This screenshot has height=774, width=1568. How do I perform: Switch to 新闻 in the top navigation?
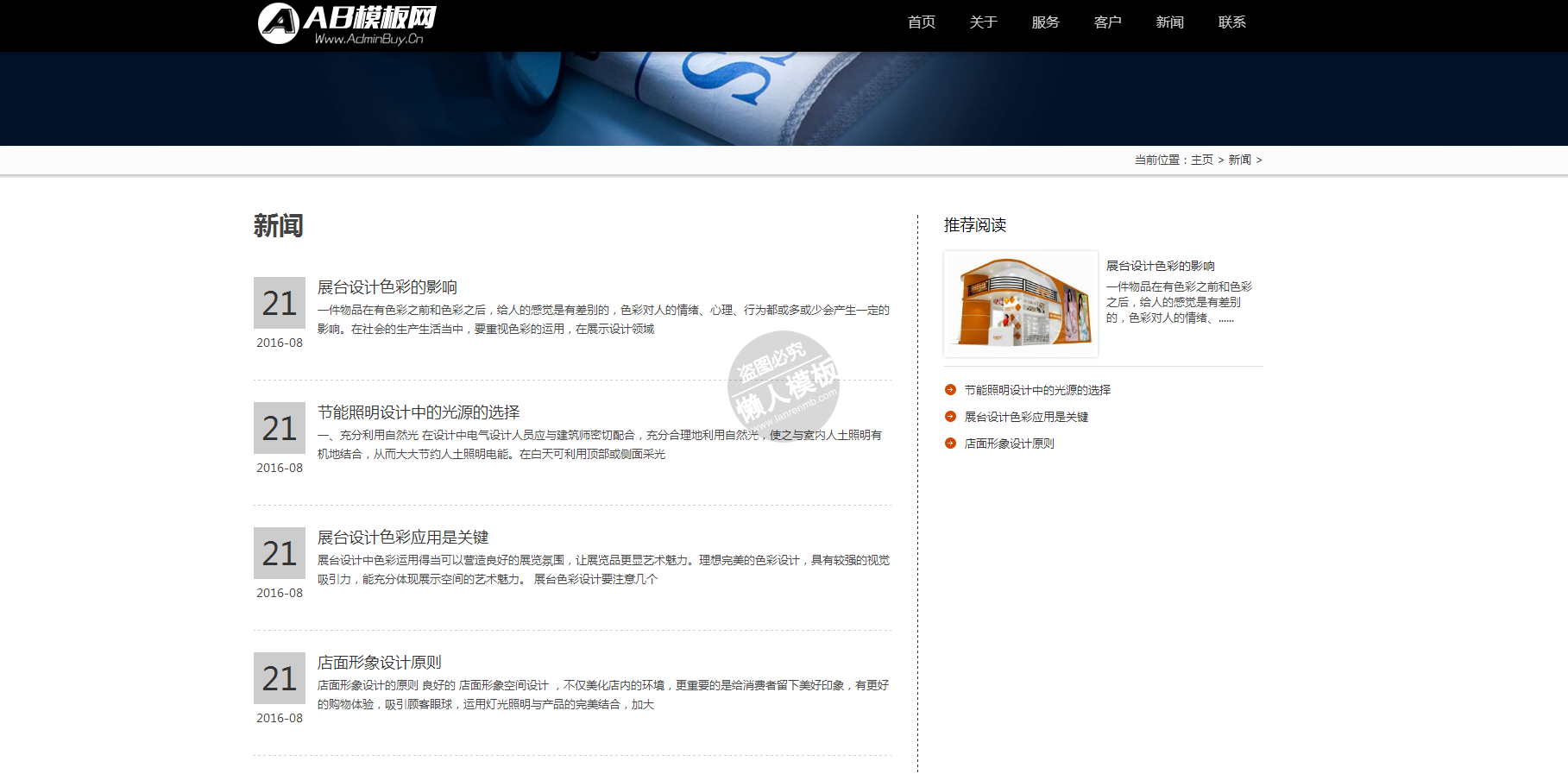pyautogui.click(x=1169, y=22)
